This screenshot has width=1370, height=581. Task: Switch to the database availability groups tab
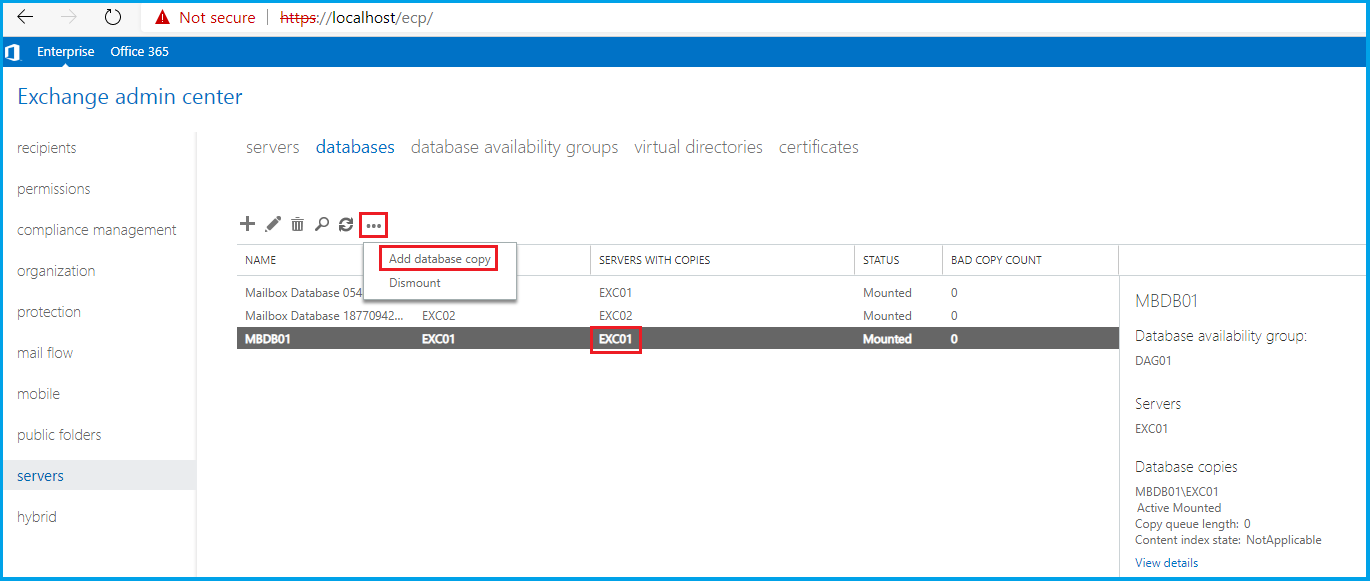click(514, 147)
